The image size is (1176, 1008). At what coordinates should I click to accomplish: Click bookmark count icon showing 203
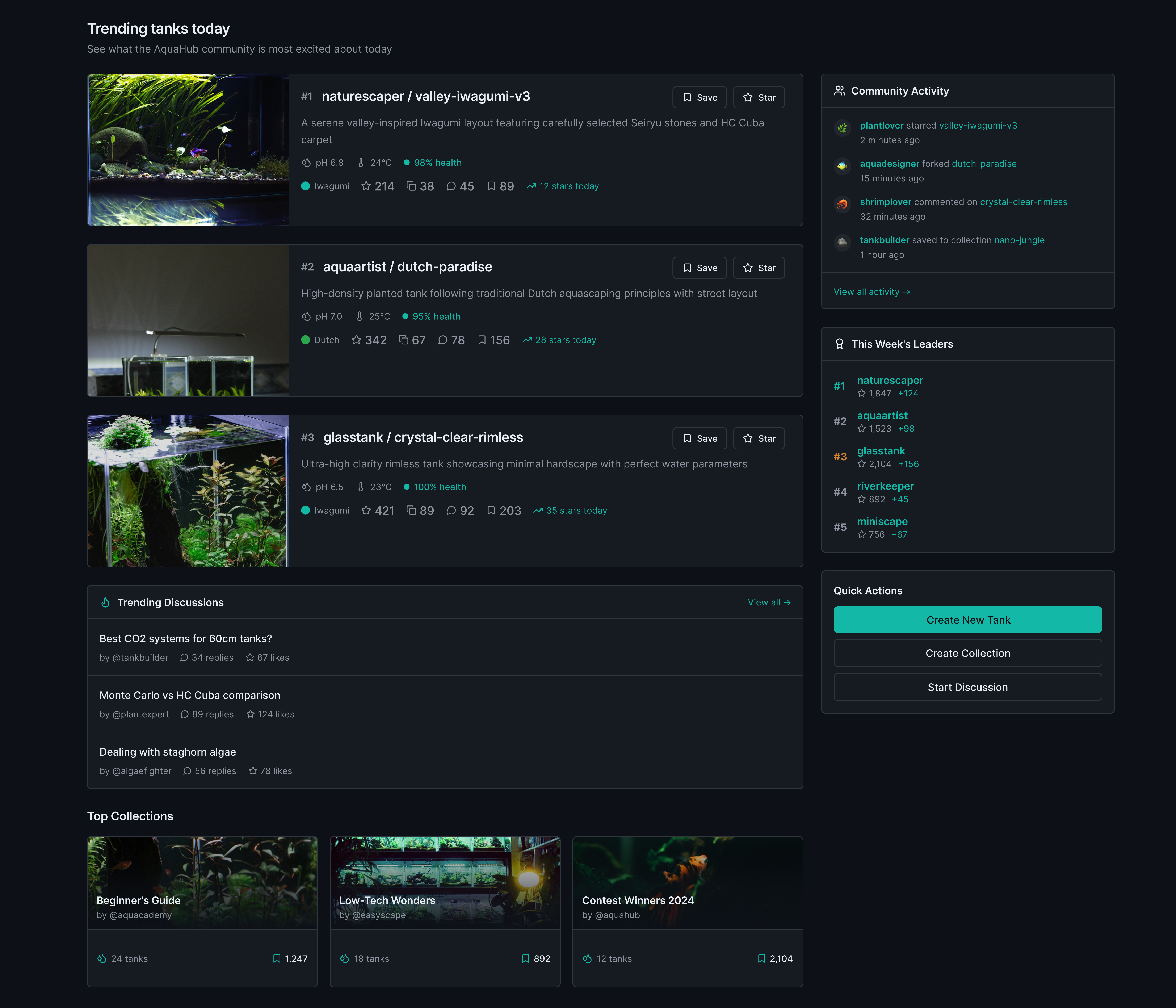(492, 510)
